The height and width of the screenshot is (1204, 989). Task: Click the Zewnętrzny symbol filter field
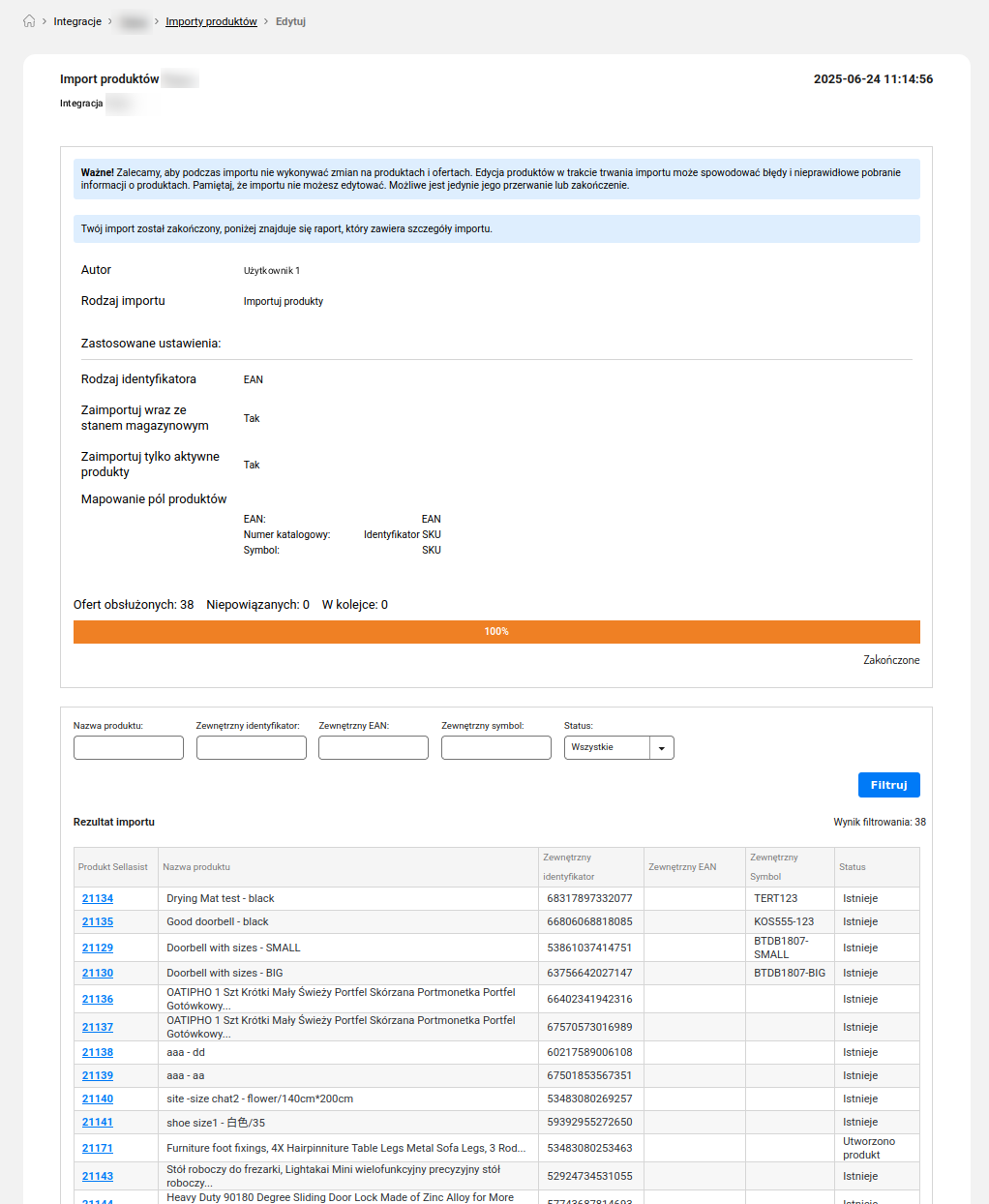coord(496,747)
